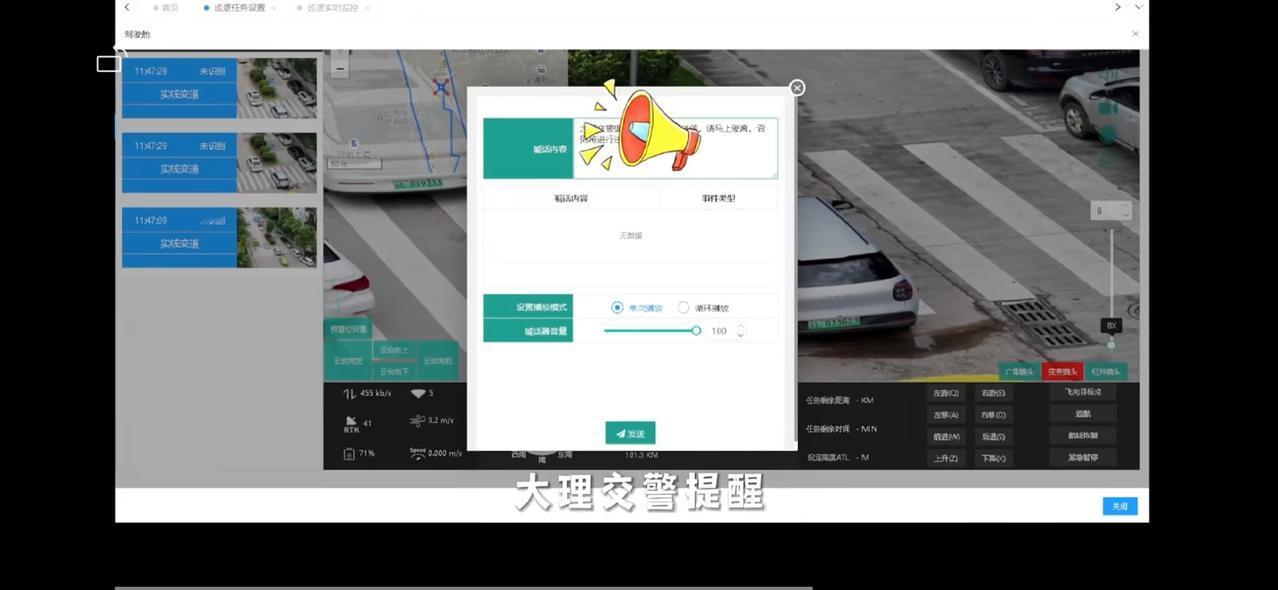Switch to 广角镜头 wide-angle camera
The image size is (1278, 590).
pos(1019,371)
